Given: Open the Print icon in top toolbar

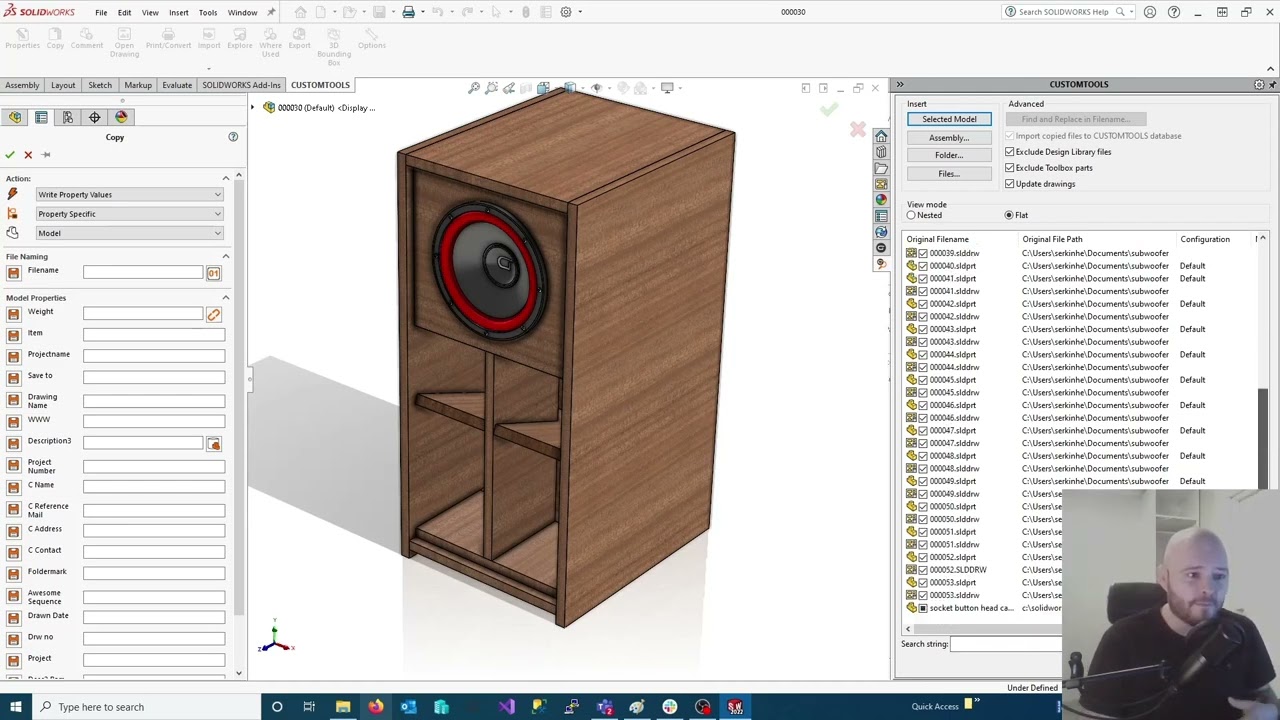Looking at the screenshot, I should tap(408, 12).
